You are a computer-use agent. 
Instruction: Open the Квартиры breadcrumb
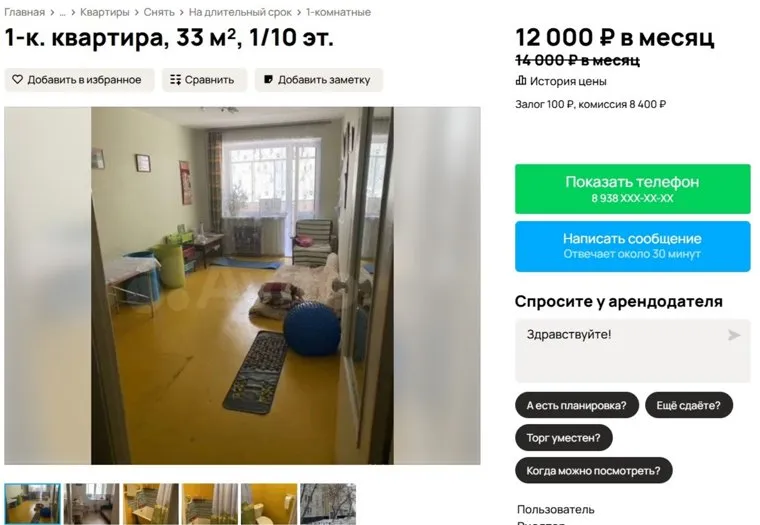tap(105, 12)
